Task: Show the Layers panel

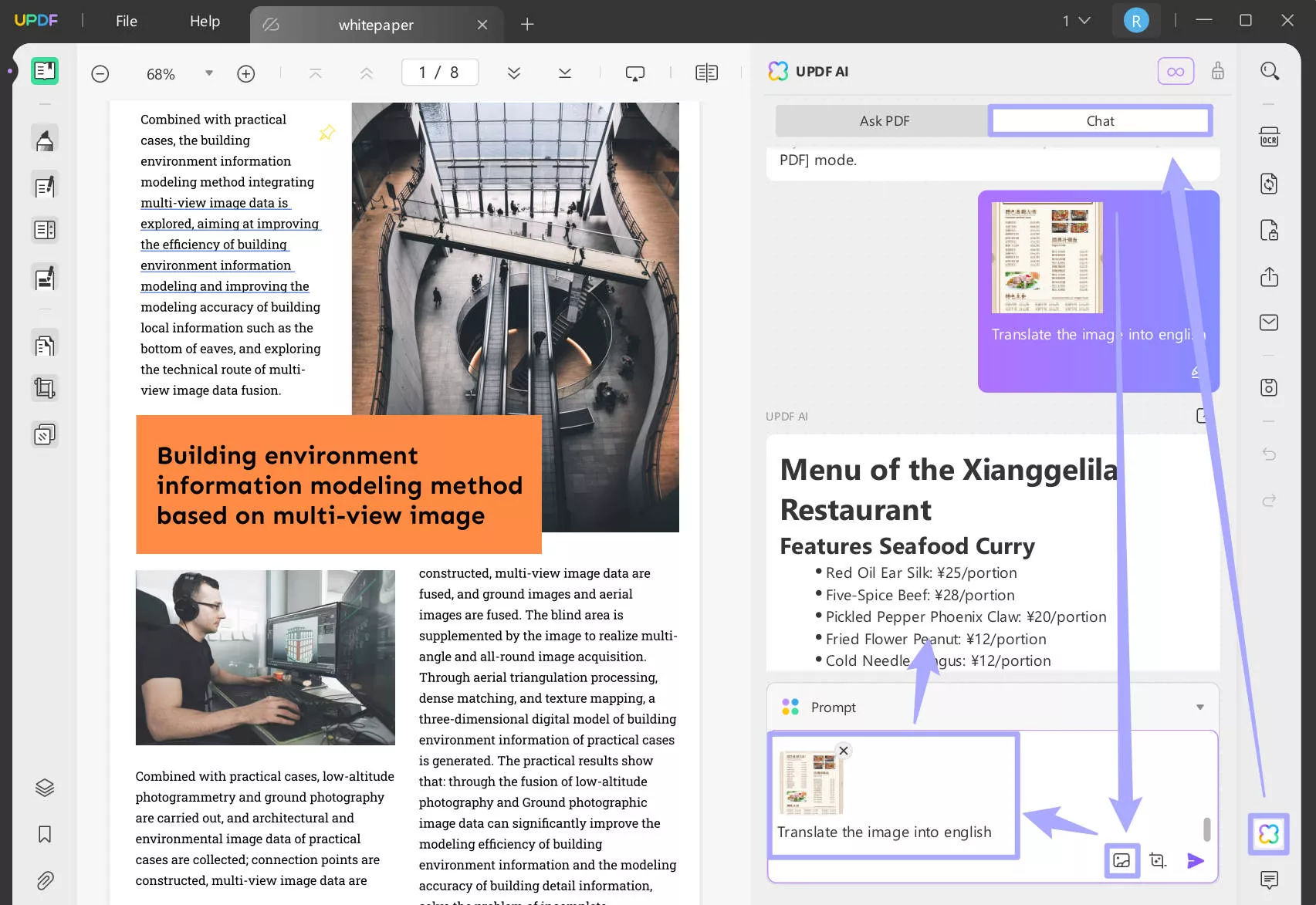Action: click(x=45, y=788)
